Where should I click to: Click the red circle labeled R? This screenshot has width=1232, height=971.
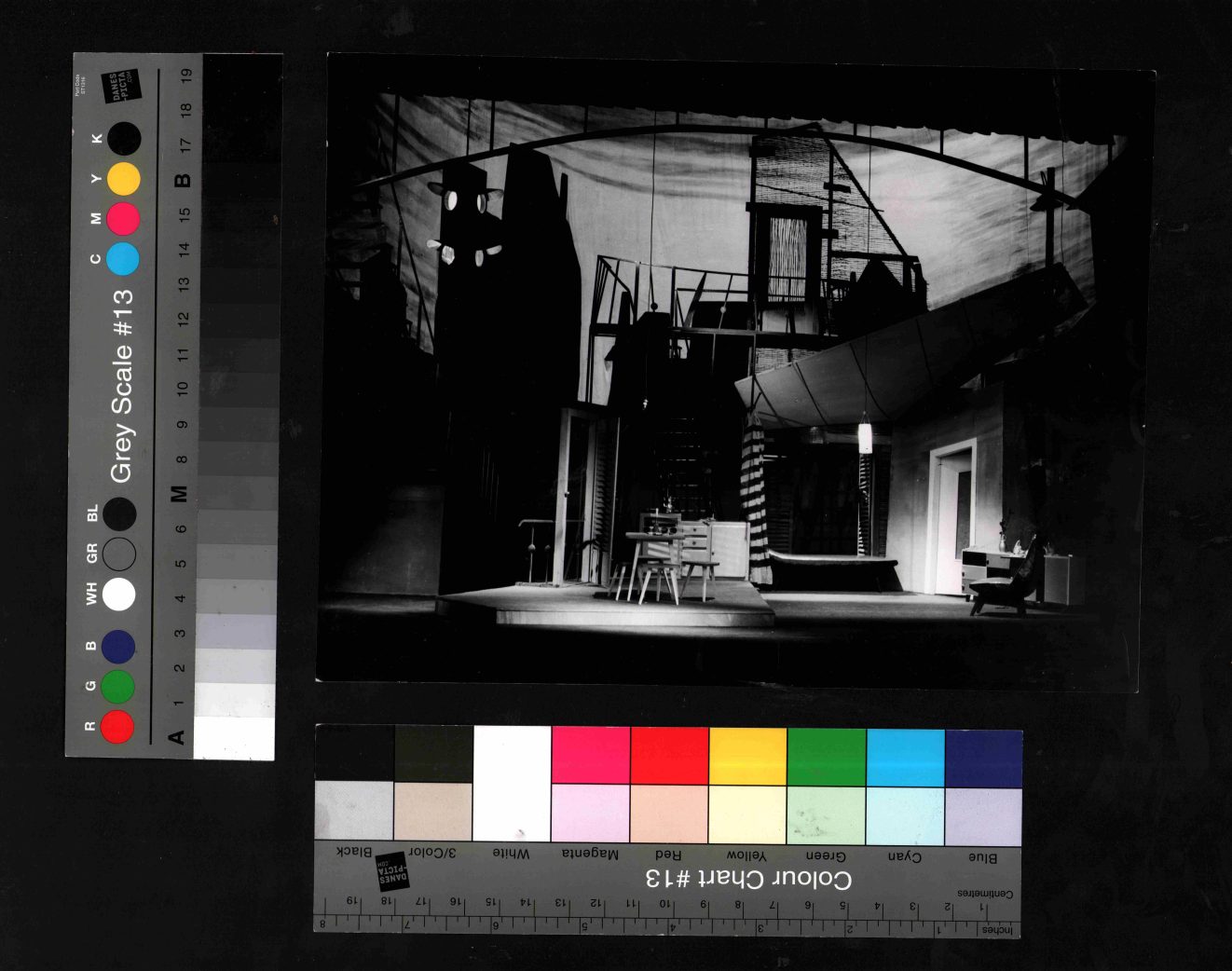[x=117, y=726]
